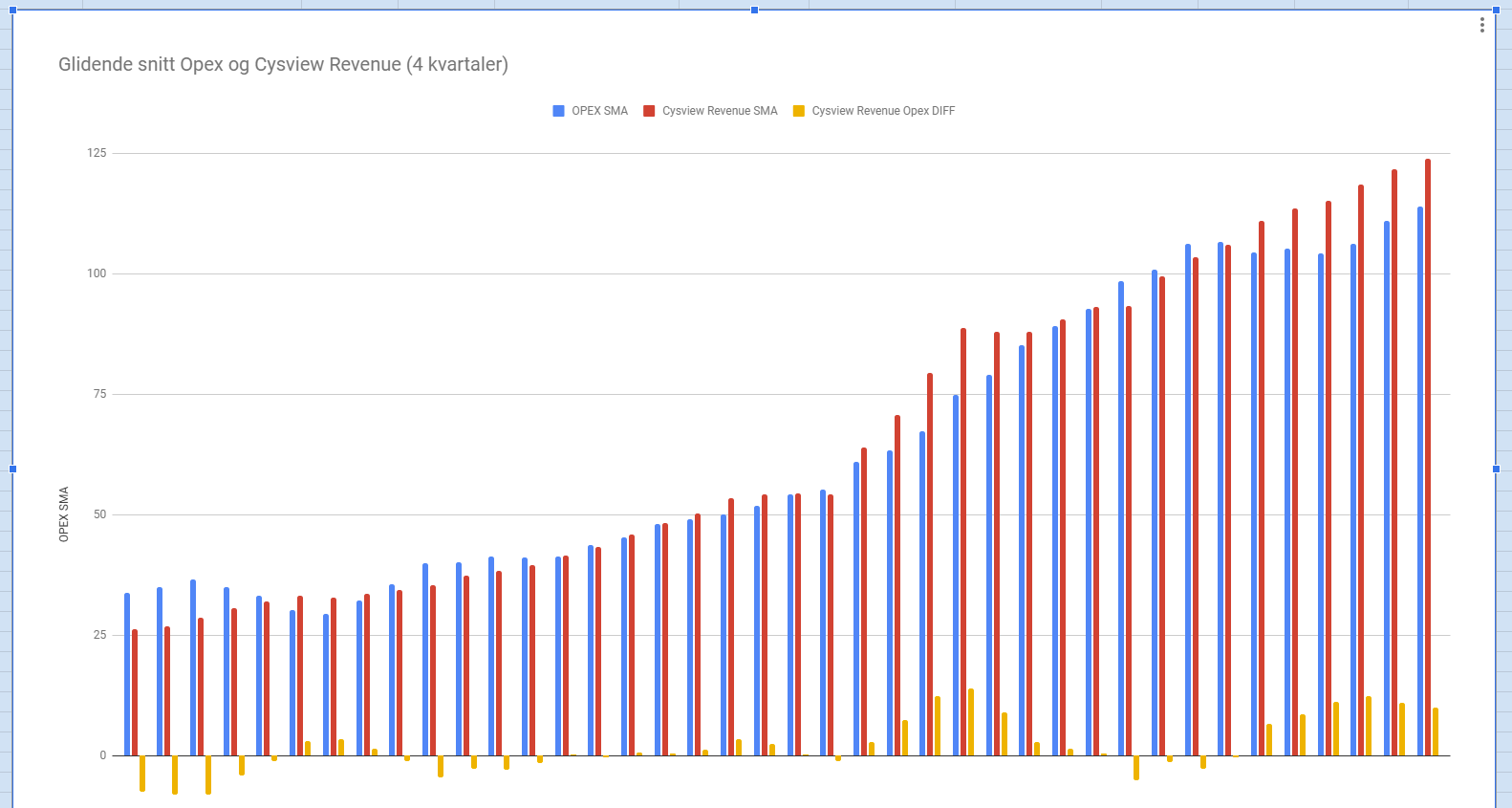1512x808 pixels.
Task: Select the tallest red Cysview Revenue bar
Action: [1428, 457]
